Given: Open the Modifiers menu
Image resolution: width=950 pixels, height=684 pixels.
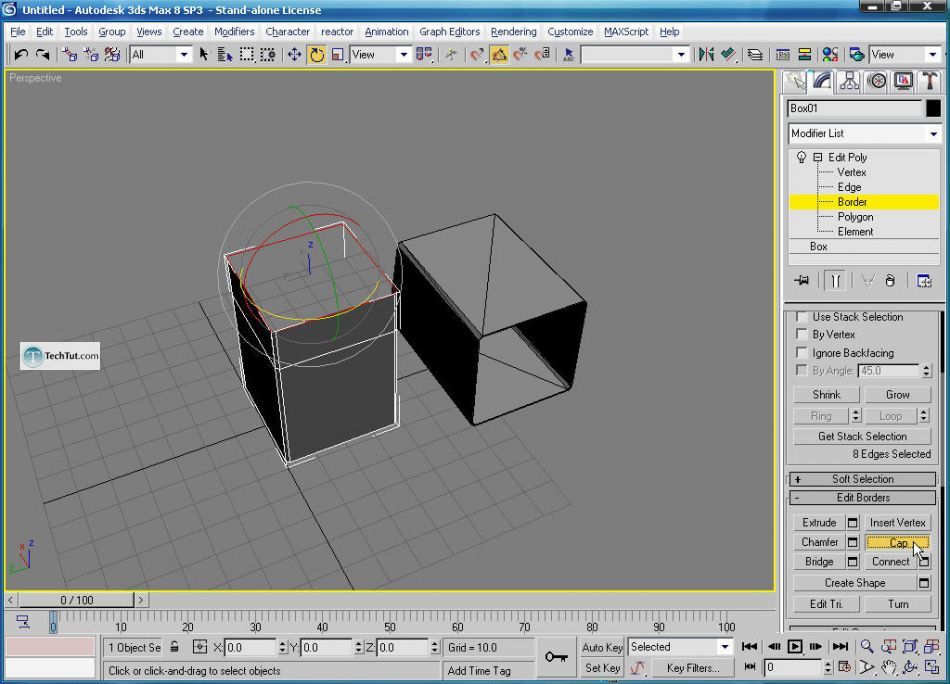Looking at the screenshot, I should (x=234, y=32).
